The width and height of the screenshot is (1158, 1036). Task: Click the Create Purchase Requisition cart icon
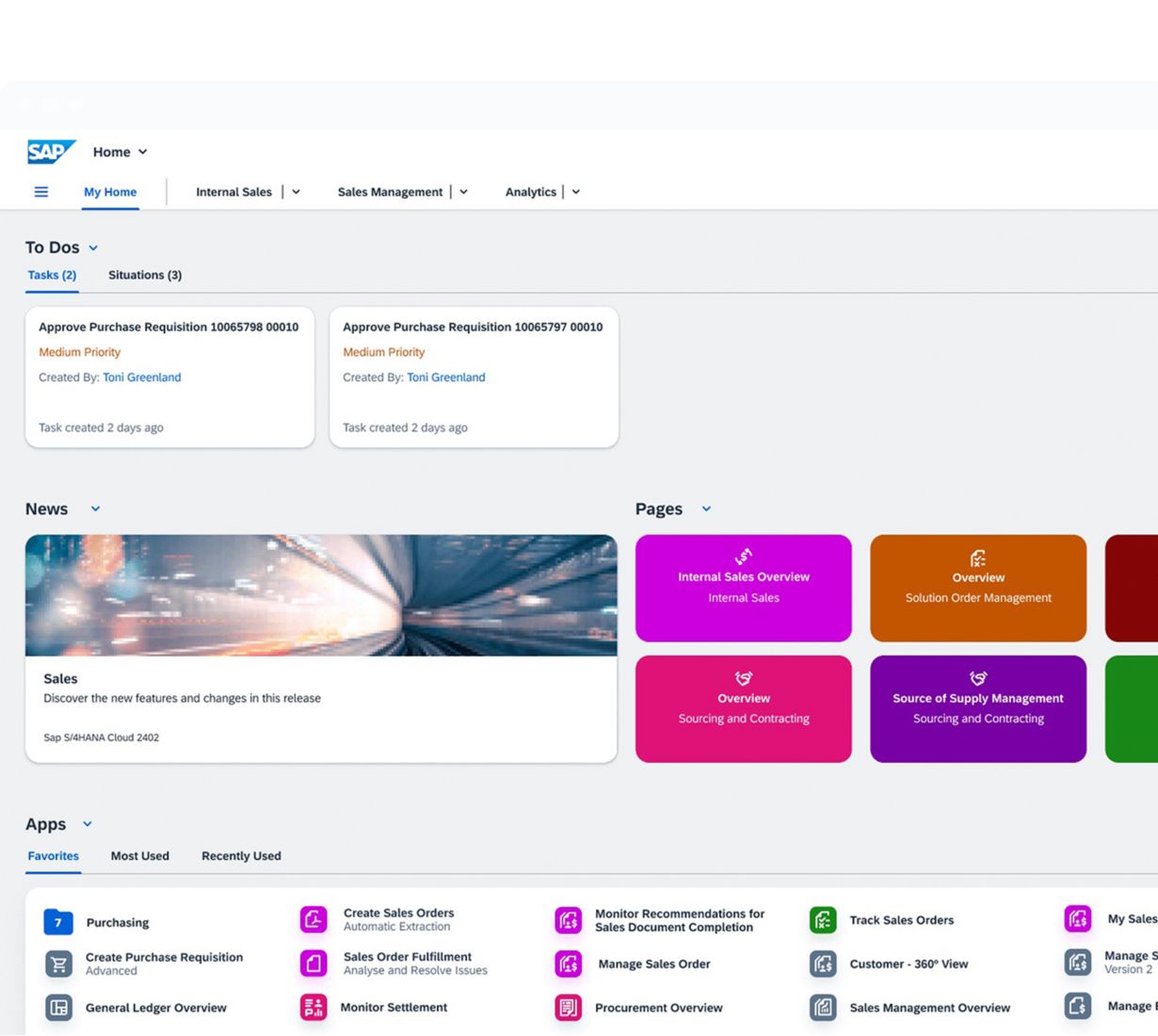click(x=58, y=963)
